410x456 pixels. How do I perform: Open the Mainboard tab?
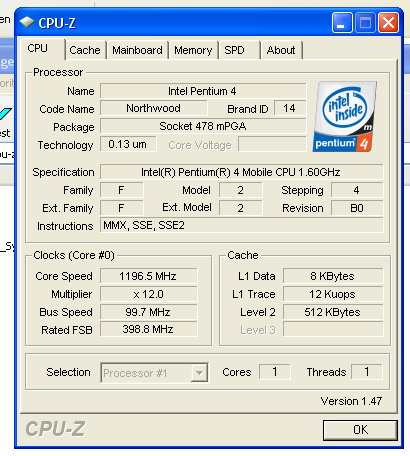[137, 50]
